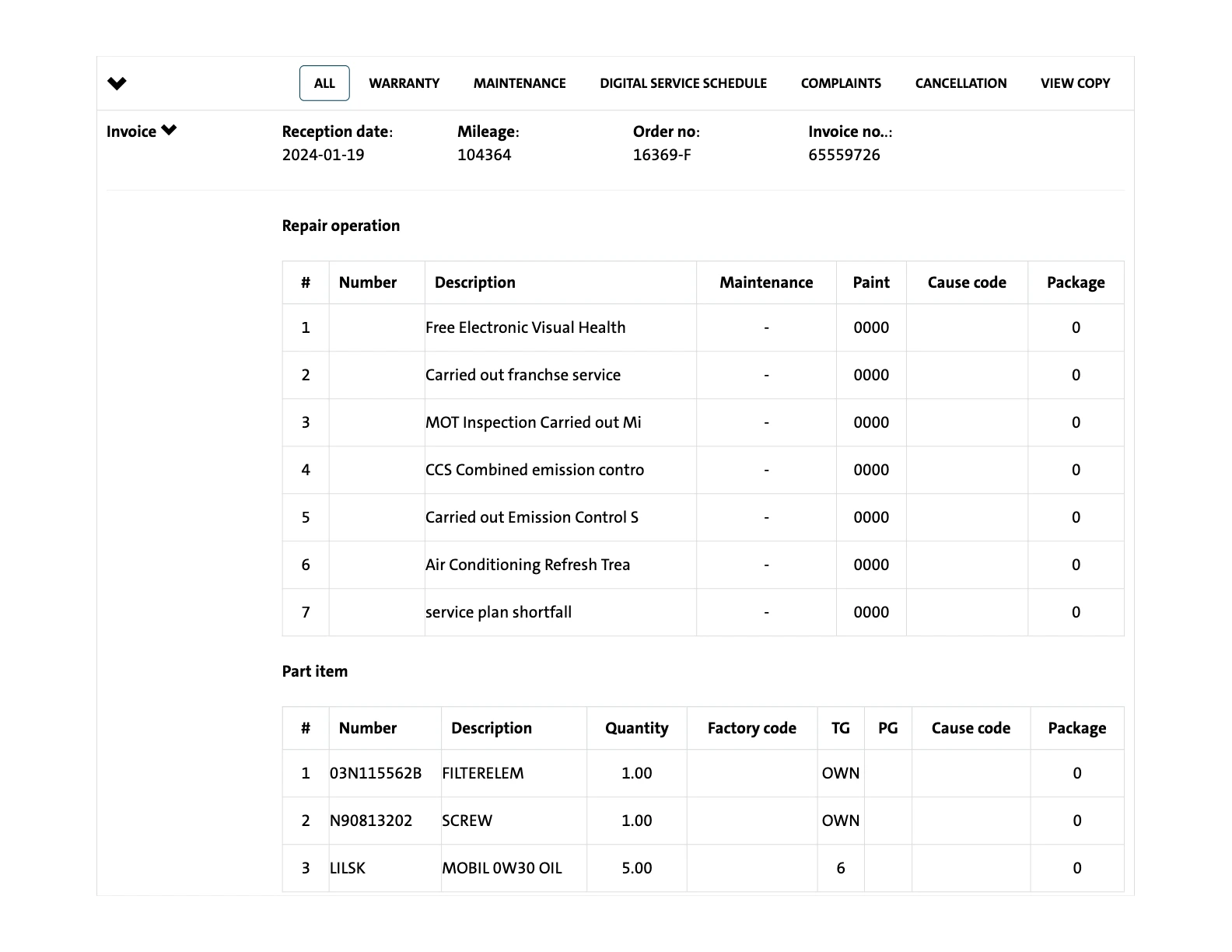Switch to the WARRANTY tab
The width and height of the screenshot is (1232, 952).
tap(404, 83)
